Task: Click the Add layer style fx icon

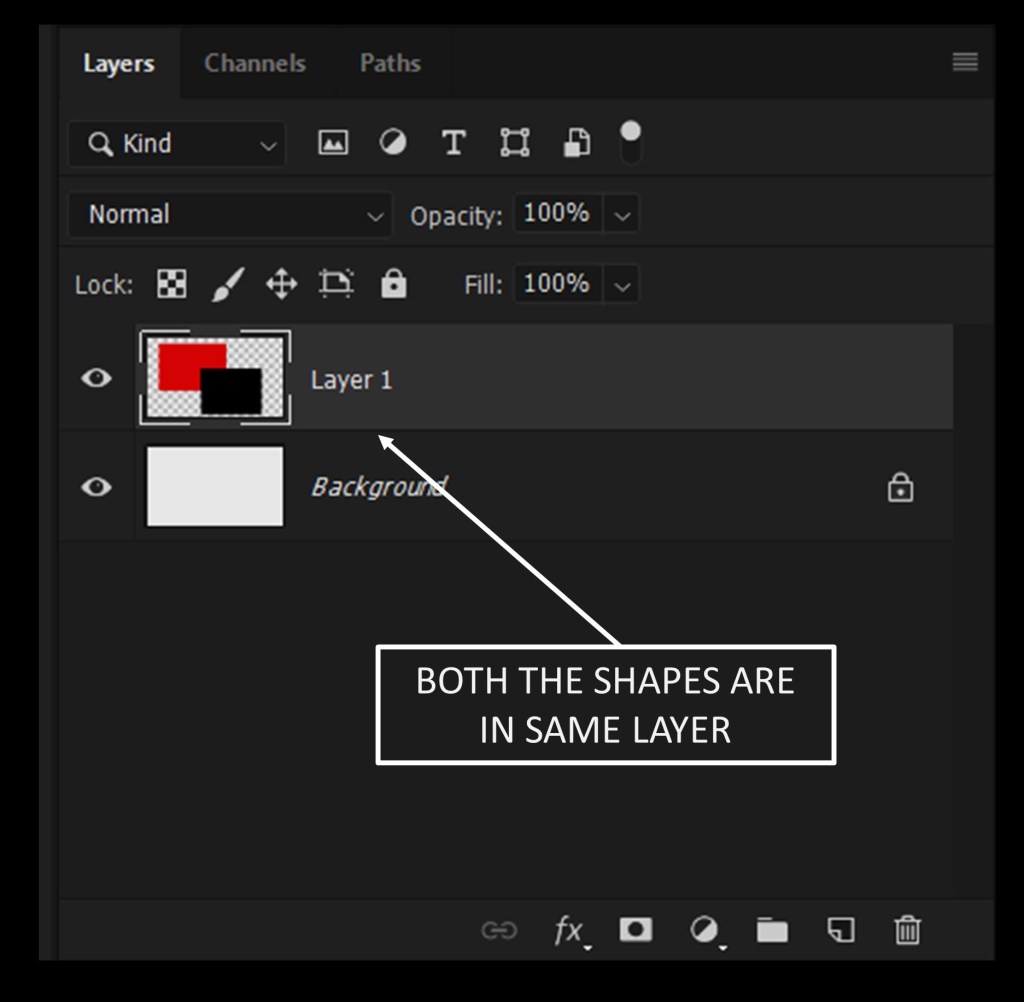Action: (569, 931)
